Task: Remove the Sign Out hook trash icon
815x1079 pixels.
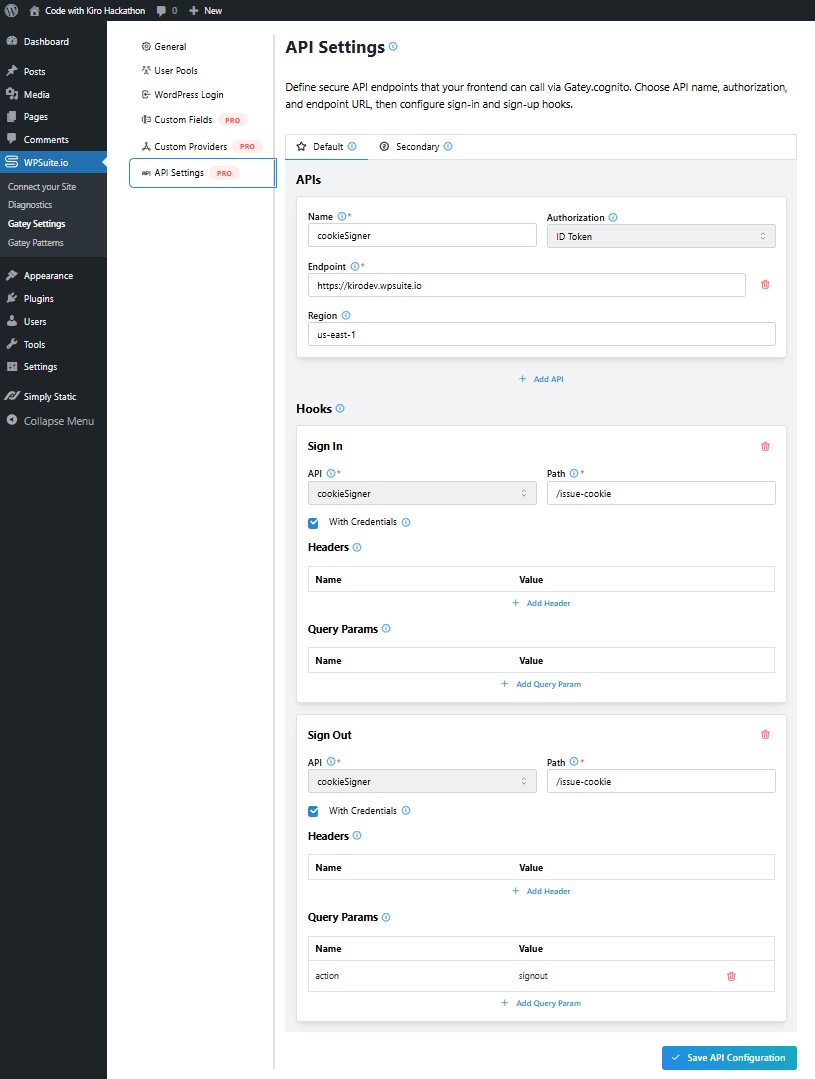Action: (x=765, y=735)
